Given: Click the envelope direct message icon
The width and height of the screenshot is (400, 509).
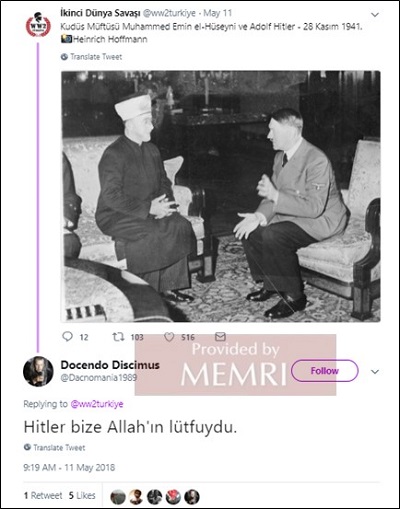Looking at the screenshot, I should pos(220,337).
